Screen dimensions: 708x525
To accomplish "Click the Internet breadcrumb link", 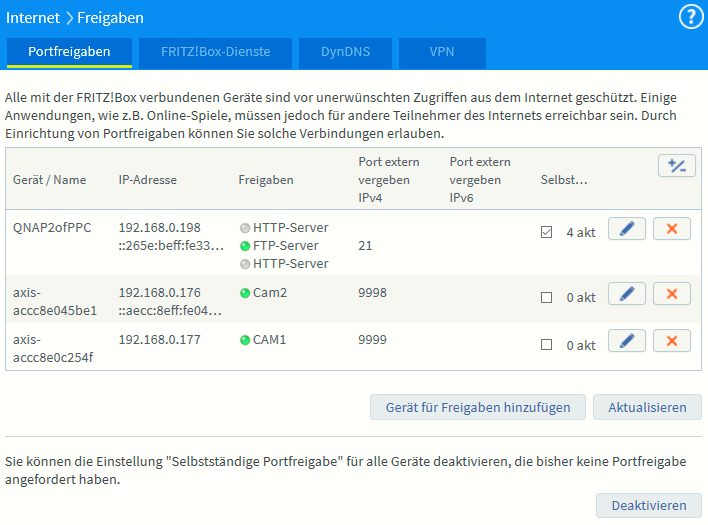I will pyautogui.click(x=32, y=17).
